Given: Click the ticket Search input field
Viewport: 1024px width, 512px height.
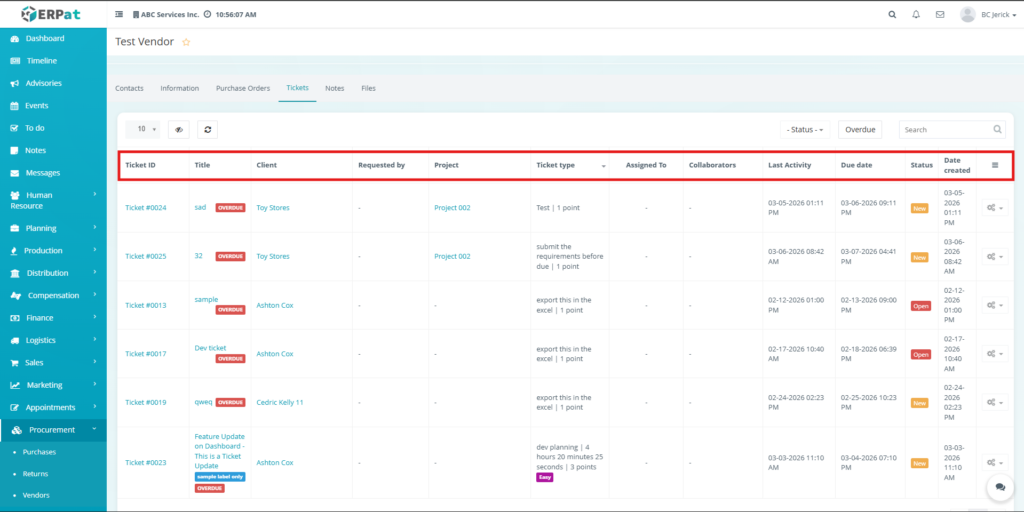Looking at the screenshot, I should (945, 129).
